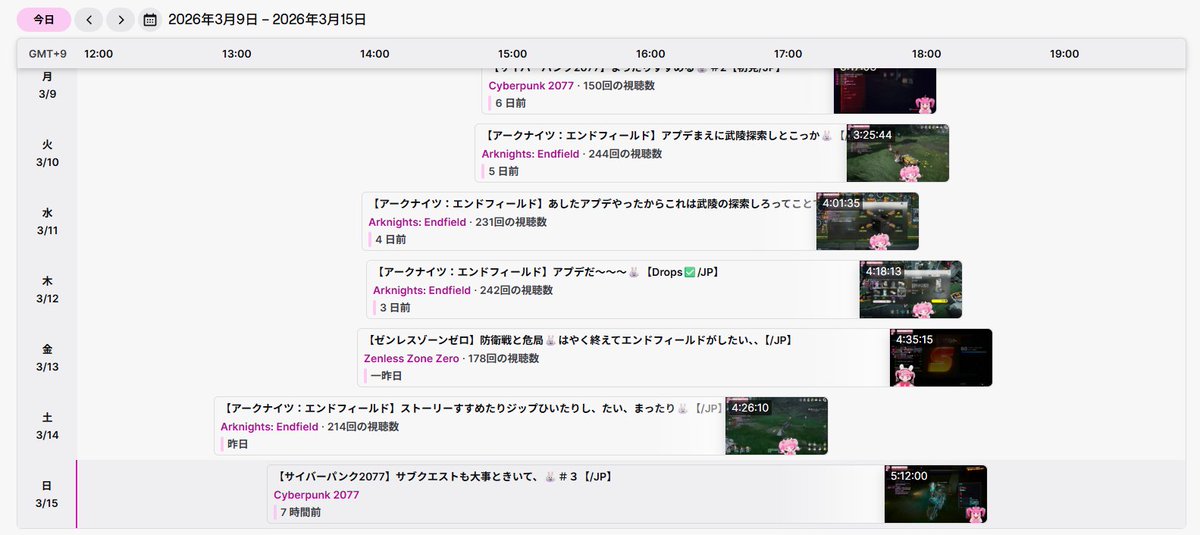
Task: Click Arknights: Endfield link with 242回の視聴数
Action: click(422, 290)
